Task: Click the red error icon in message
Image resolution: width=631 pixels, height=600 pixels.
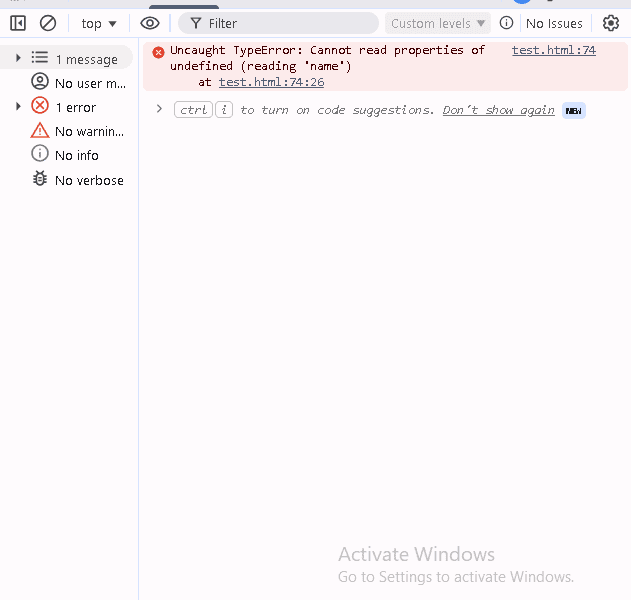Action: [158, 52]
